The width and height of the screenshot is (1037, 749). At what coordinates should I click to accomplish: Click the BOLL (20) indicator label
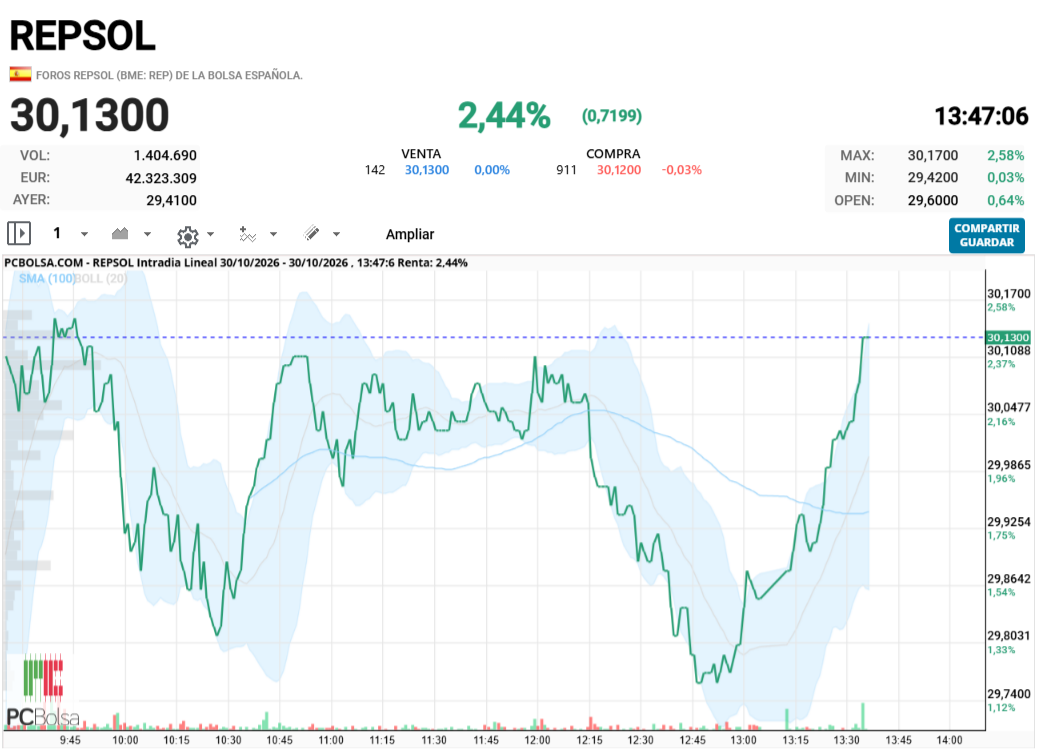pyautogui.click(x=101, y=278)
